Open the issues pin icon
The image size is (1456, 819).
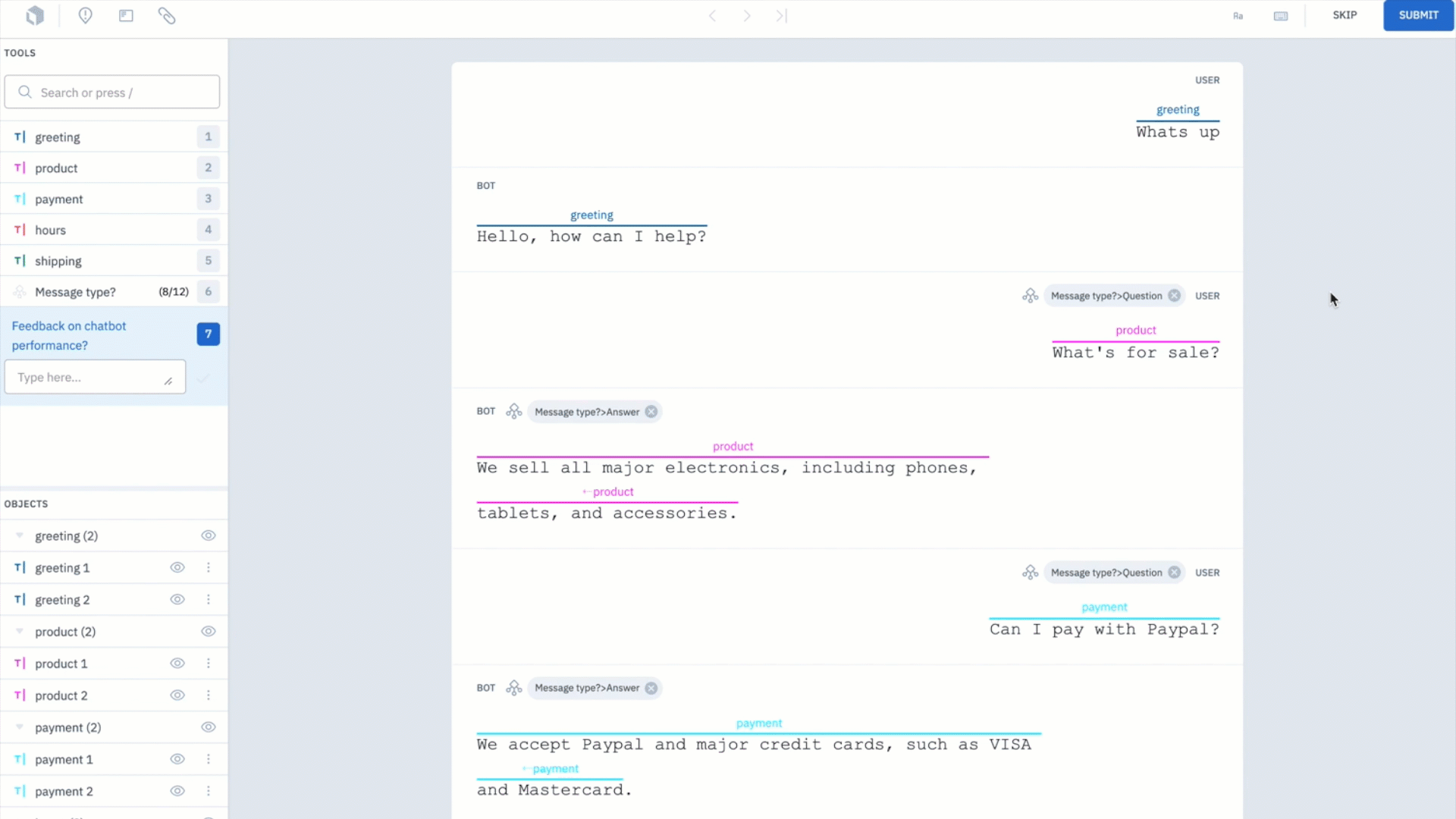pyautogui.click(x=86, y=16)
